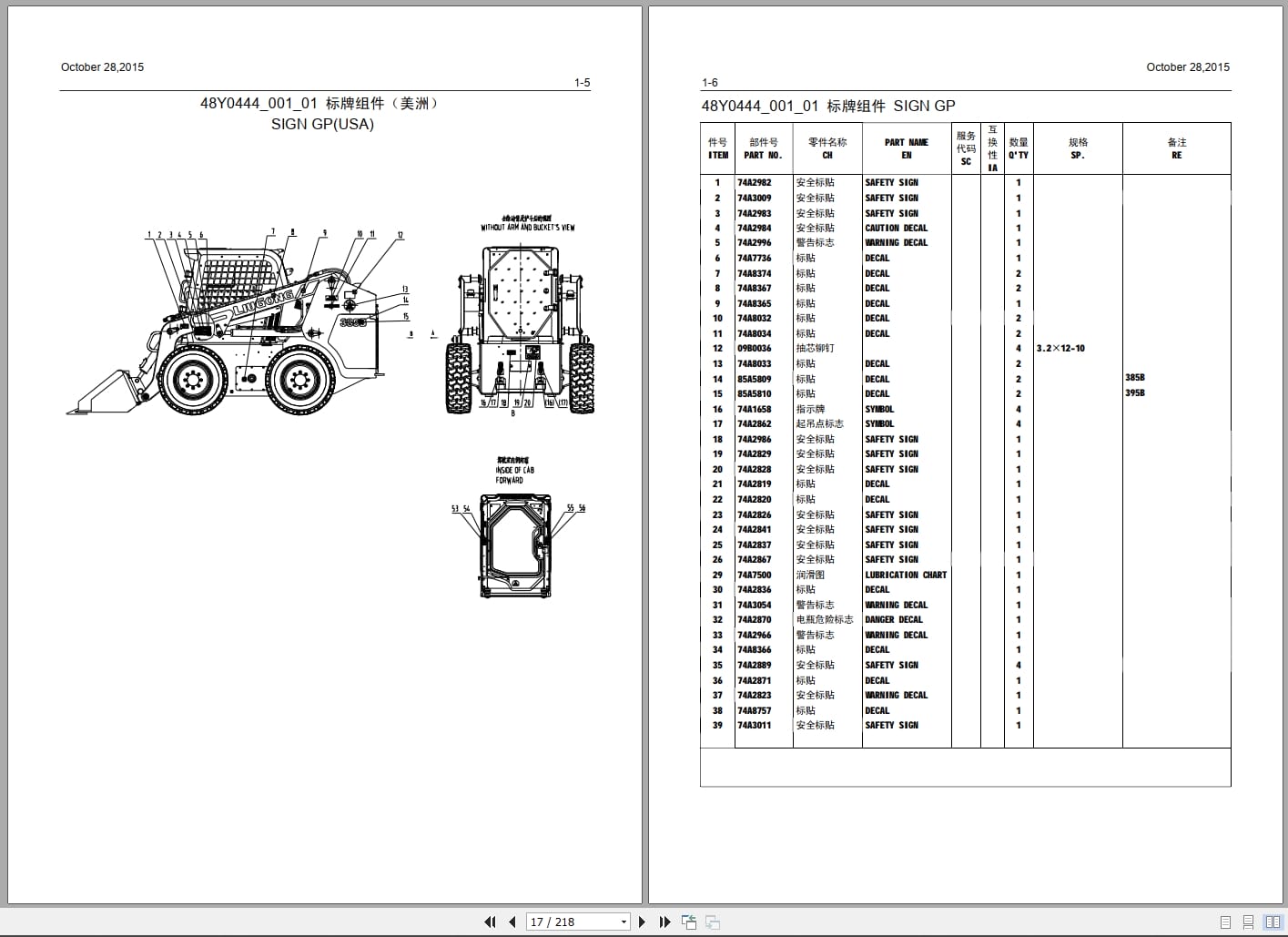Go to the next page
The image size is (1288, 937).
(642, 922)
